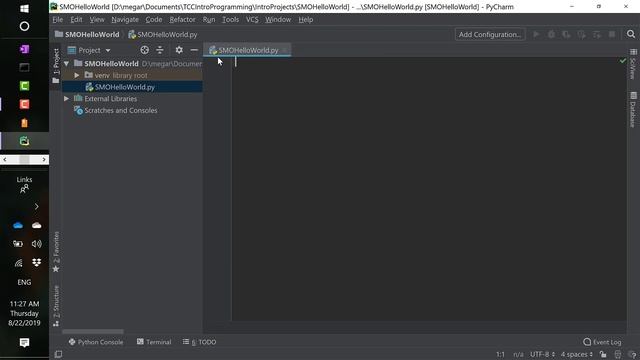Close the SMOHelloWorld.py editor tab
The image size is (640, 360).
(x=284, y=50)
